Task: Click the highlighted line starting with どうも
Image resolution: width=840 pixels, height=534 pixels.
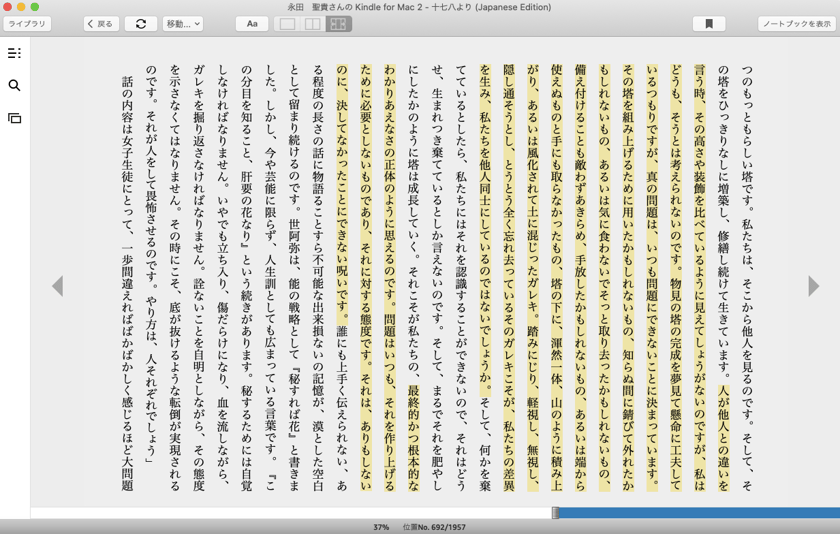Action: coord(675,278)
